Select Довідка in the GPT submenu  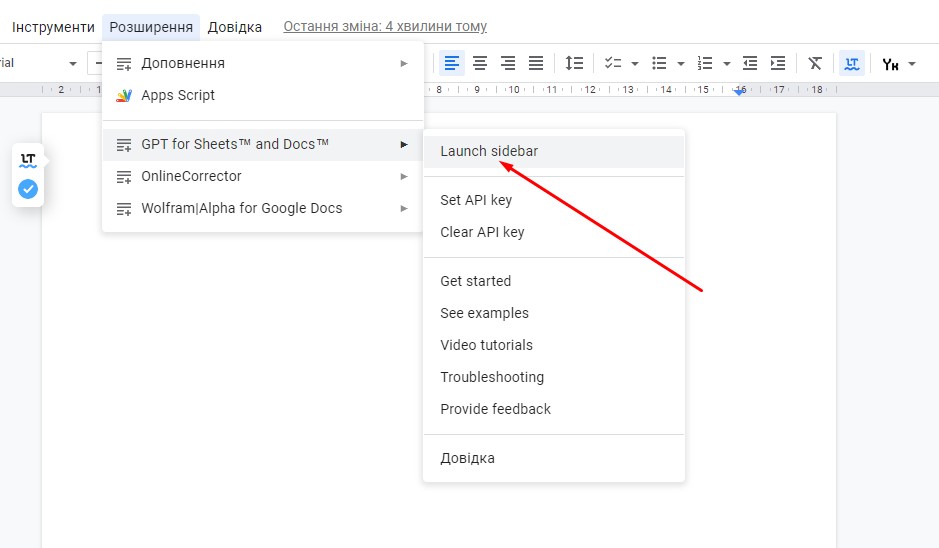[554, 458]
